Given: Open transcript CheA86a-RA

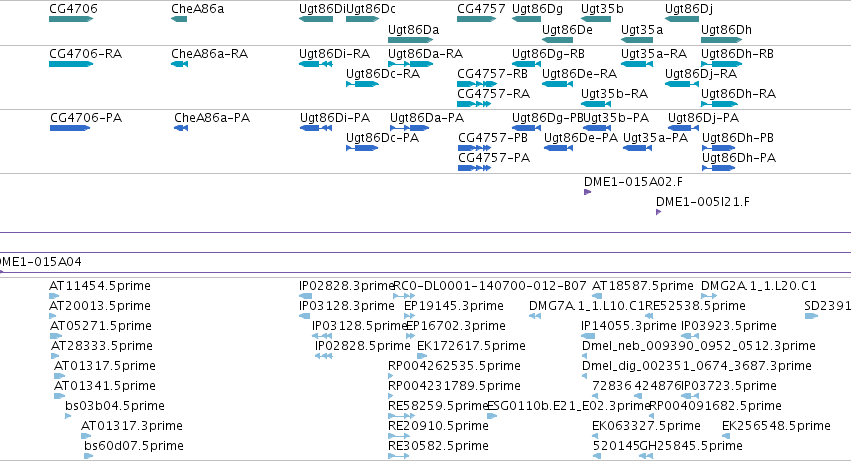Looking at the screenshot, I should (180, 64).
